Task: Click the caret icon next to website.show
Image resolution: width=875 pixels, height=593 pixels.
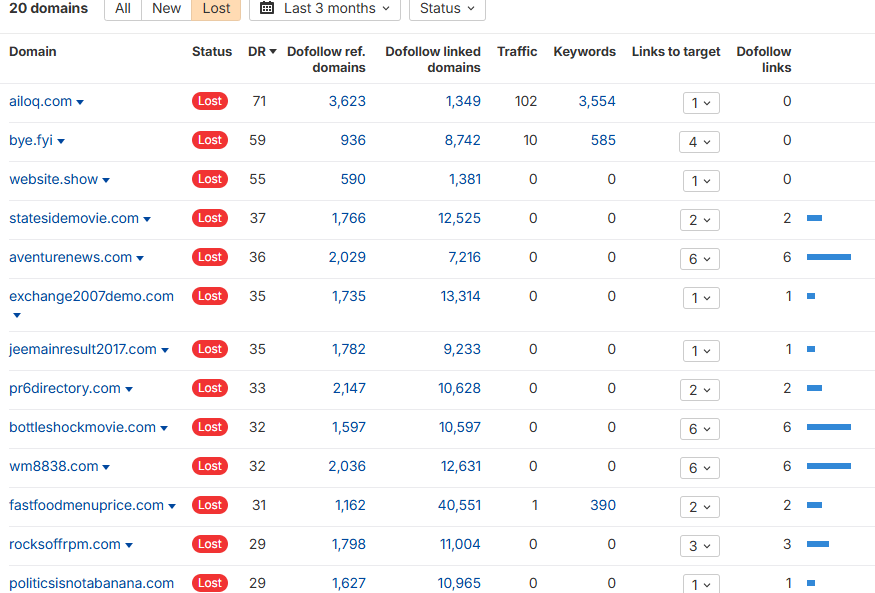Action: pos(106,181)
